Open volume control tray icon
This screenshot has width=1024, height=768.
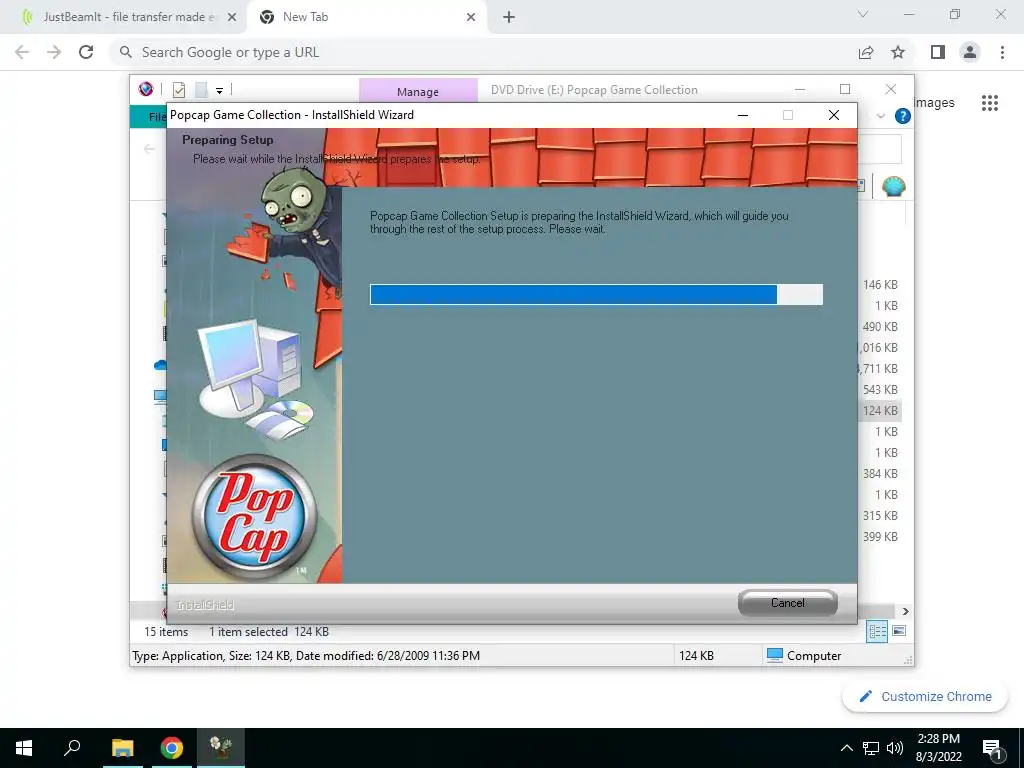point(895,748)
